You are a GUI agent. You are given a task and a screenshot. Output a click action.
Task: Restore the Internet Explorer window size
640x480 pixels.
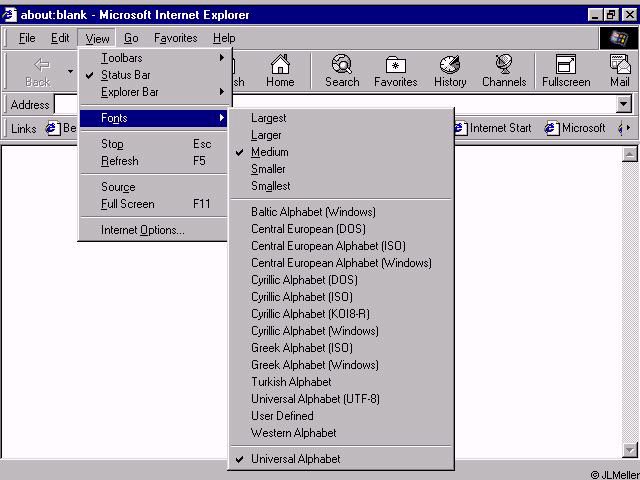coord(611,15)
